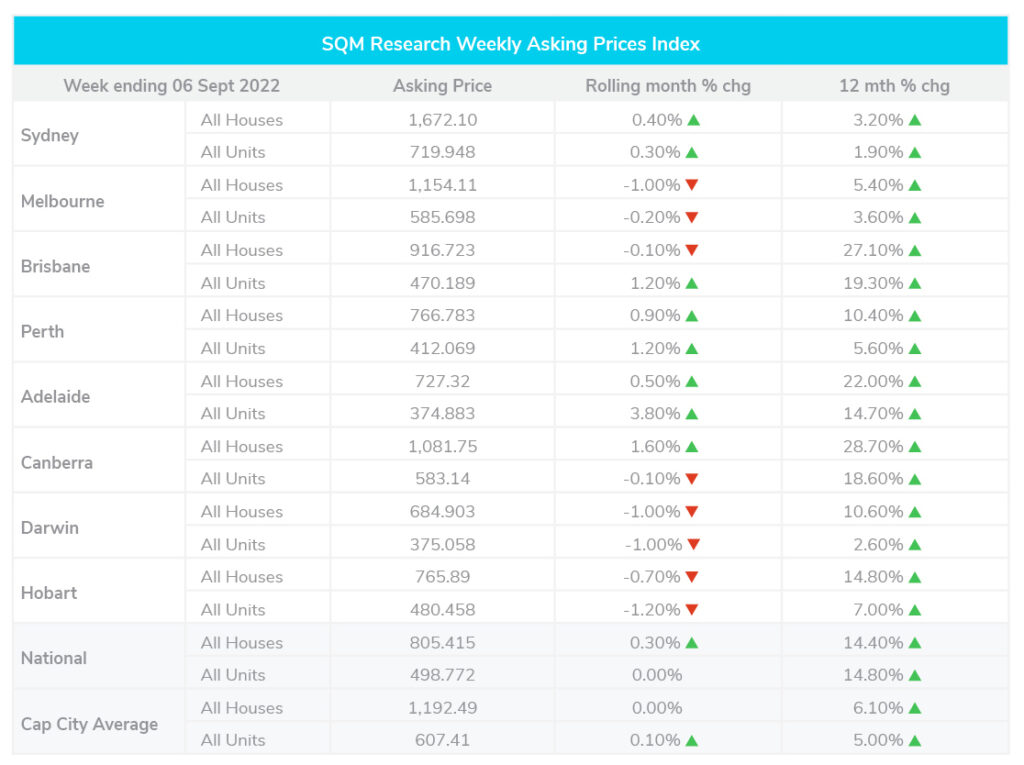Select the green arrow beside 1.90%
The image size is (1024, 765).
pos(914,152)
